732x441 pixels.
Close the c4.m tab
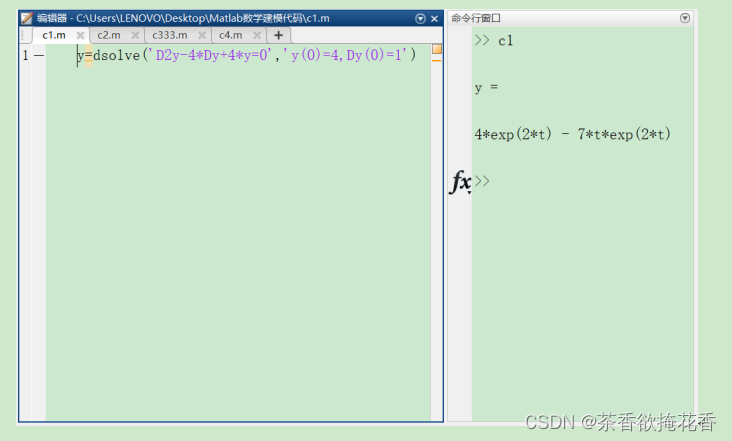click(x=257, y=35)
